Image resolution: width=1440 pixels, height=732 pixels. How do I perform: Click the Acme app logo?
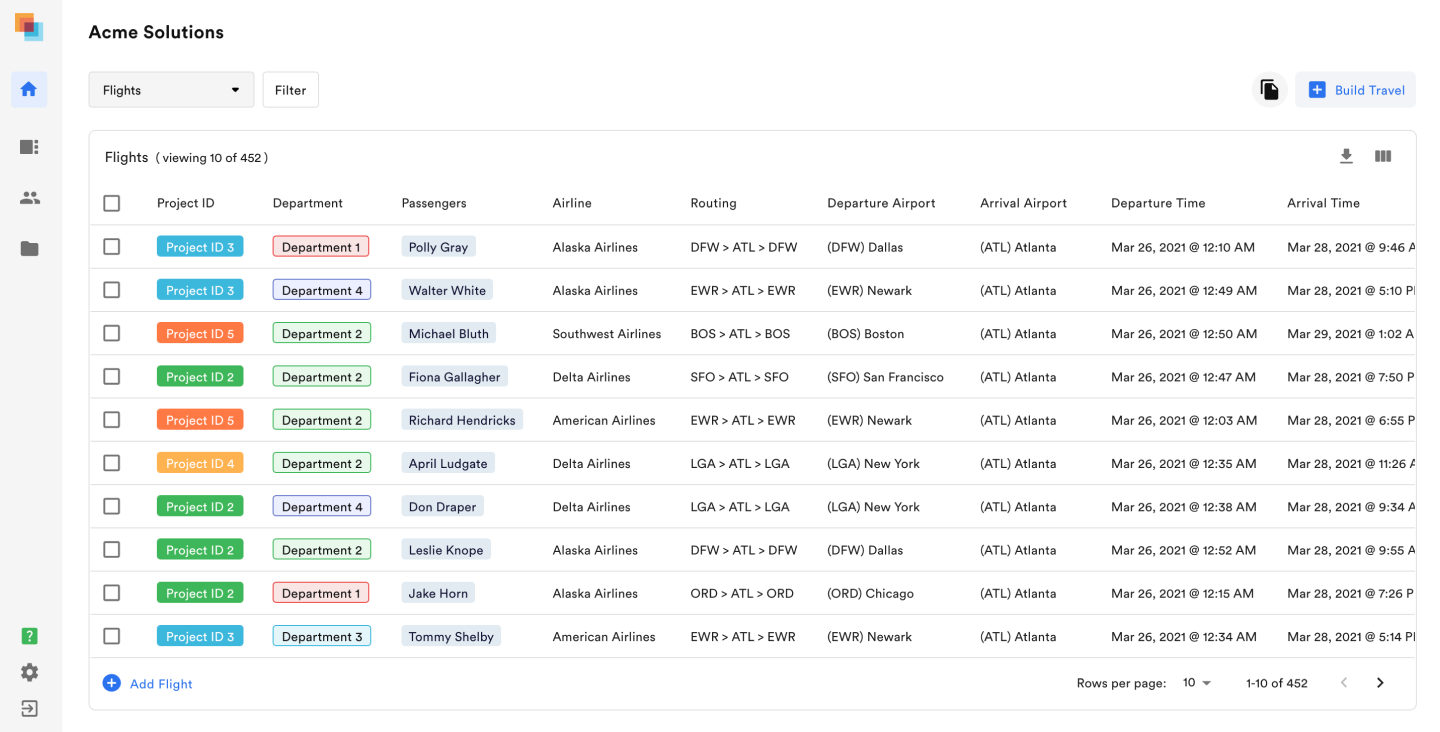point(29,27)
